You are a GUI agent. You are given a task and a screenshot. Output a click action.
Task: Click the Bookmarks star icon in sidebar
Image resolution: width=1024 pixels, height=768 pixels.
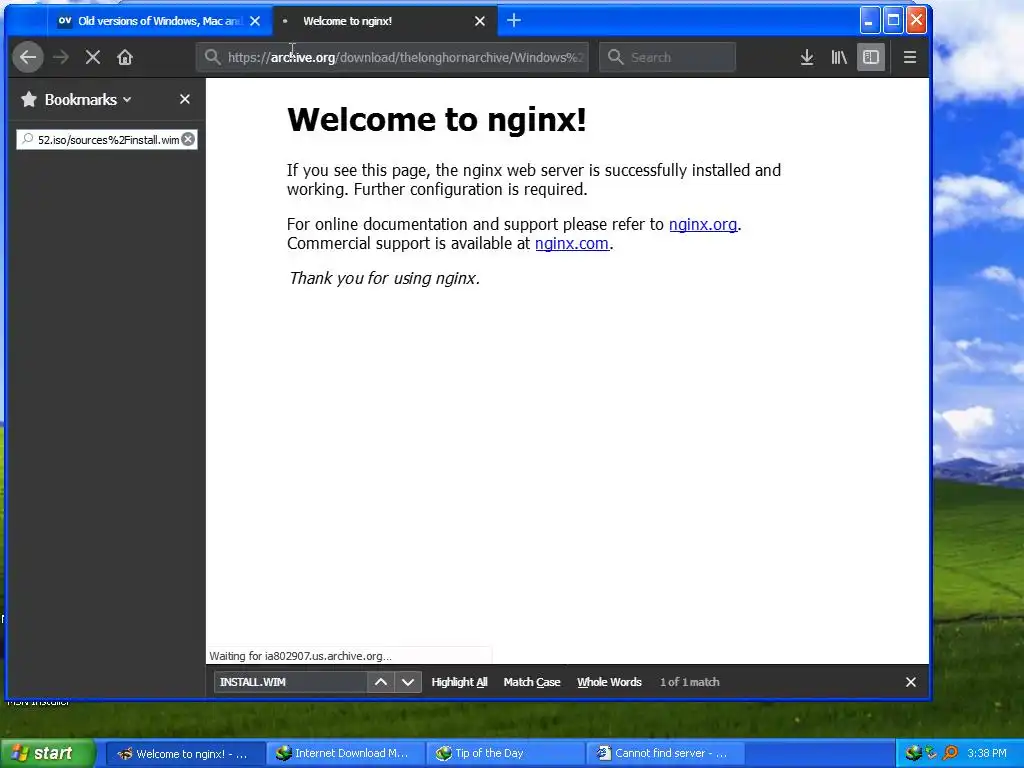tap(29, 99)
